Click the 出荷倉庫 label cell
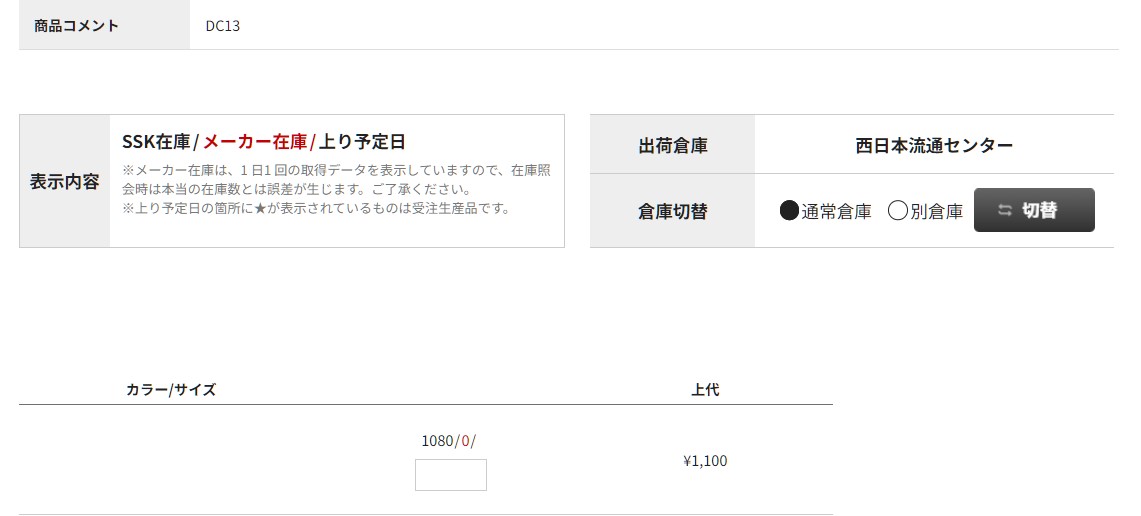Viewport: 1141px width, 516px height. [672, 145]
